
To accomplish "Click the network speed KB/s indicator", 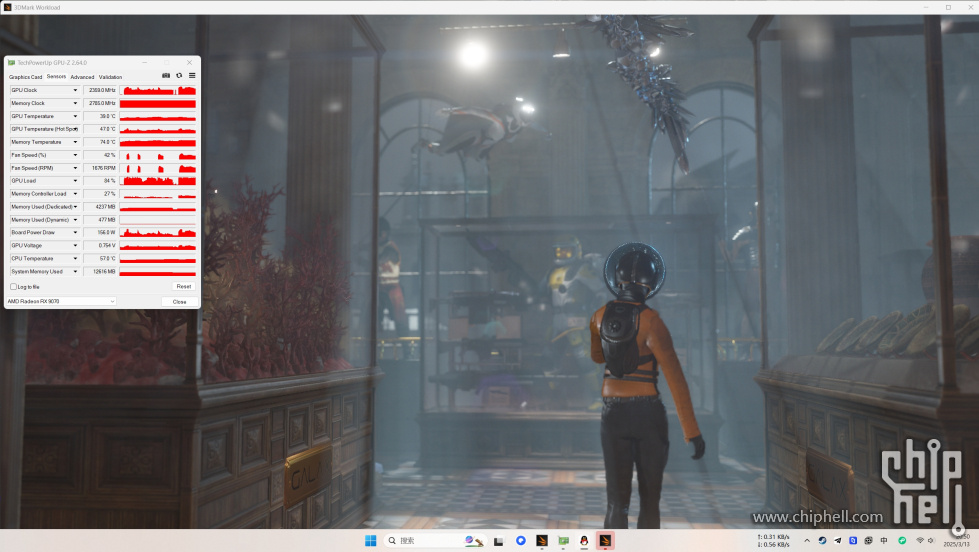I will point(773,541).
